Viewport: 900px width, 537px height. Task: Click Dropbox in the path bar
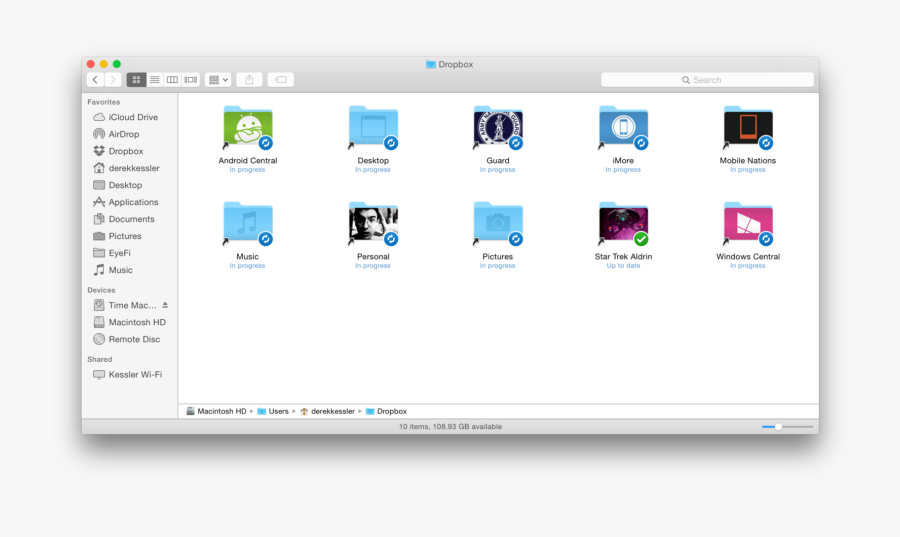(x=386, y=411)
